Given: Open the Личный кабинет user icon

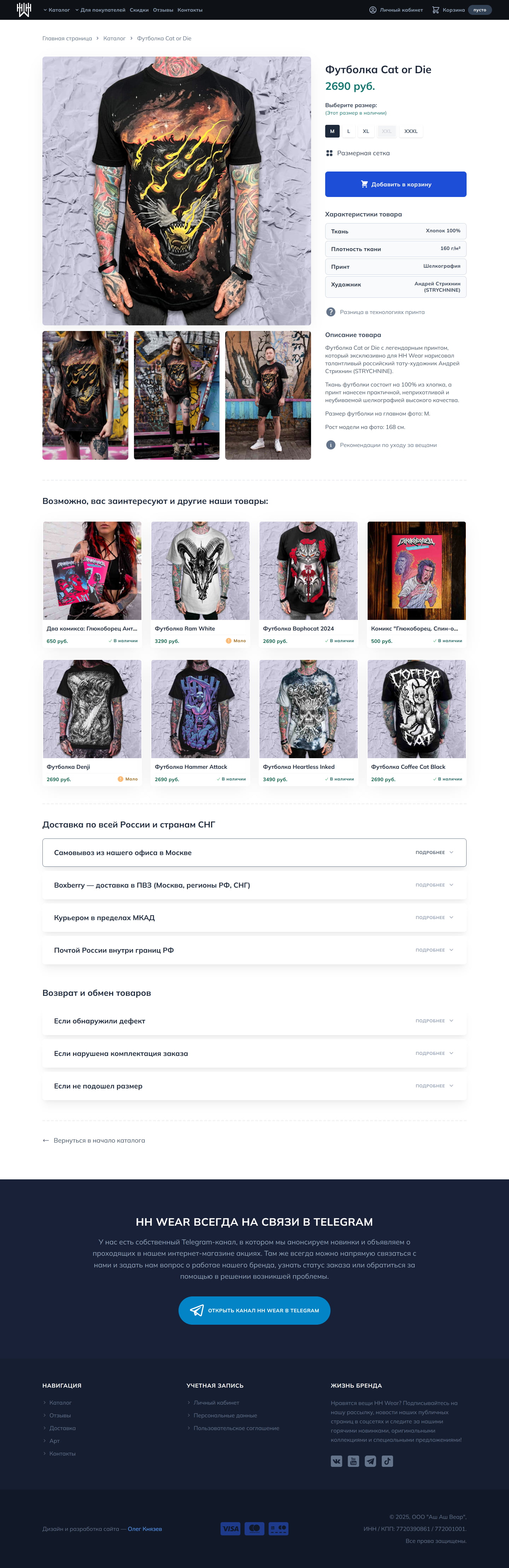Looking at the screenshot, I should pos(373,10).
